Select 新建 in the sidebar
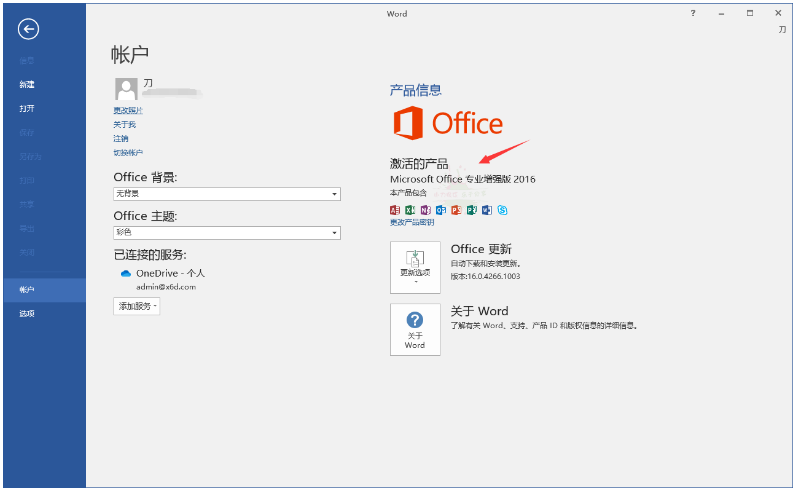 point(27,84)
